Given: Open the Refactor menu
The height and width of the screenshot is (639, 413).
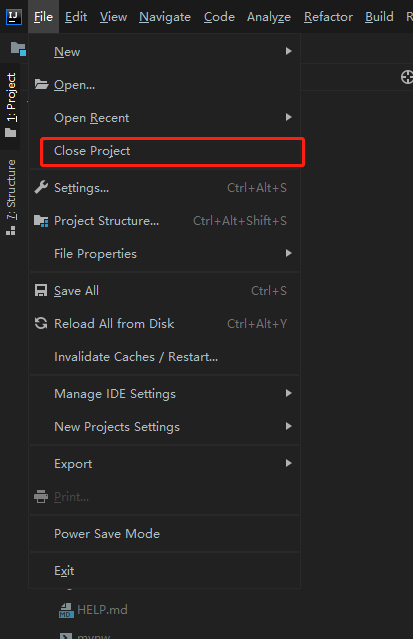Looking at the screenshot, I should pos(328,17).
